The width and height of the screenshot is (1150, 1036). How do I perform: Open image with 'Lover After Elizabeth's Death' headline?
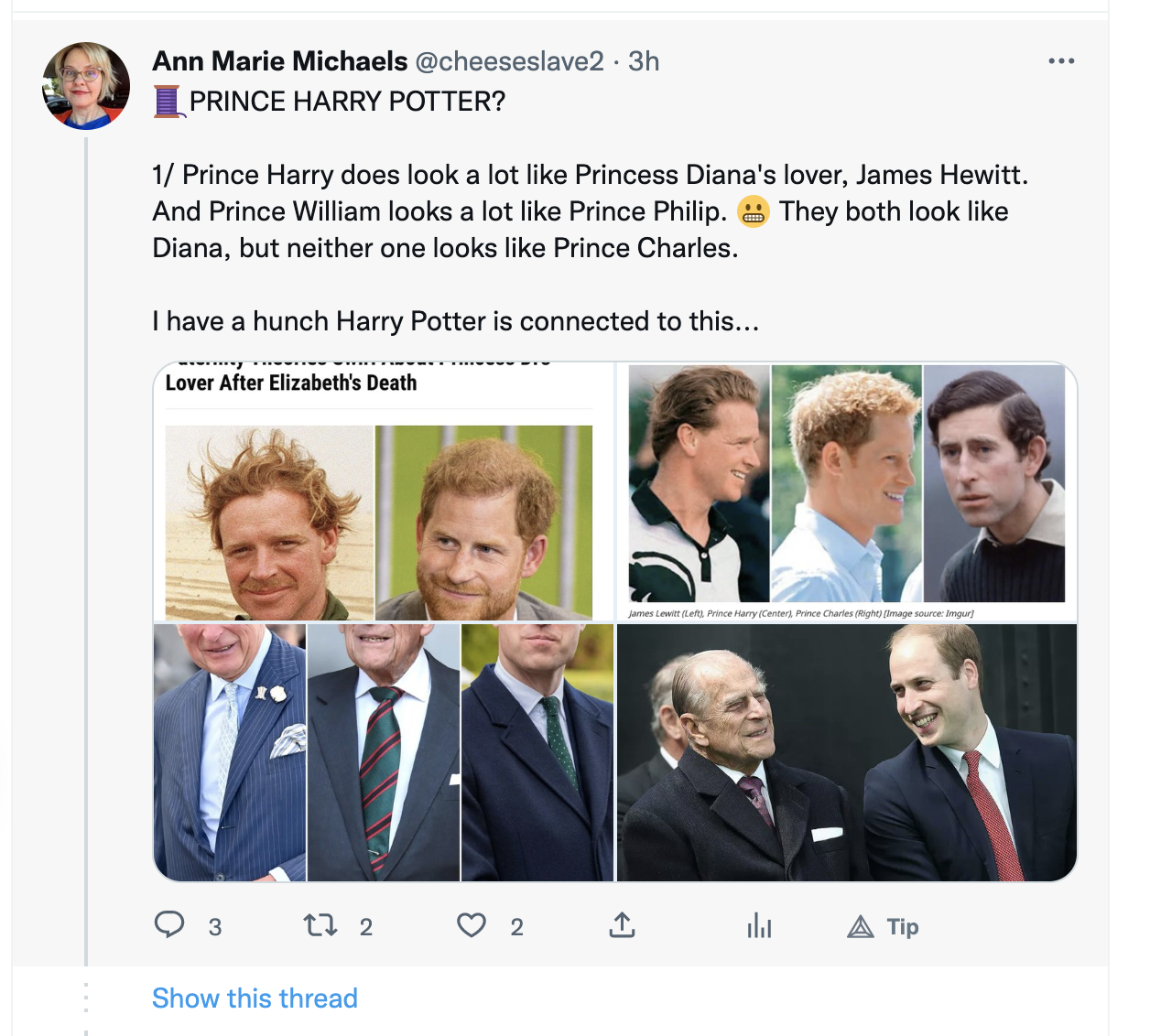[384, 491]
